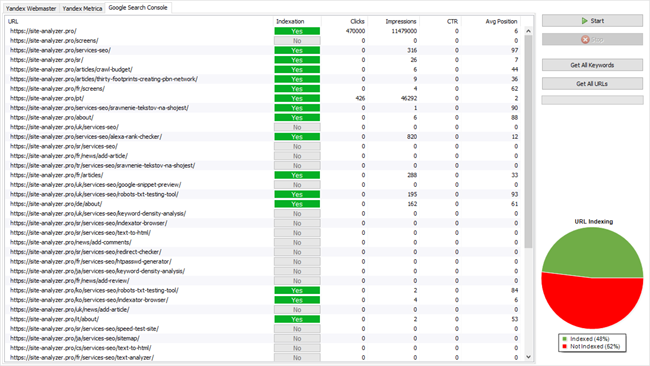Screen dimensions: 650x366
Task: Sort by URL column header
Action: point(139,21)
